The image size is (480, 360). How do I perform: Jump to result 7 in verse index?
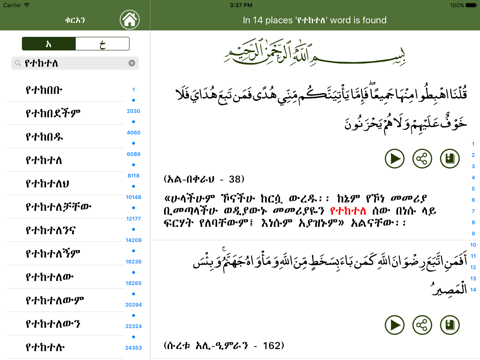(x=473, y=211)
